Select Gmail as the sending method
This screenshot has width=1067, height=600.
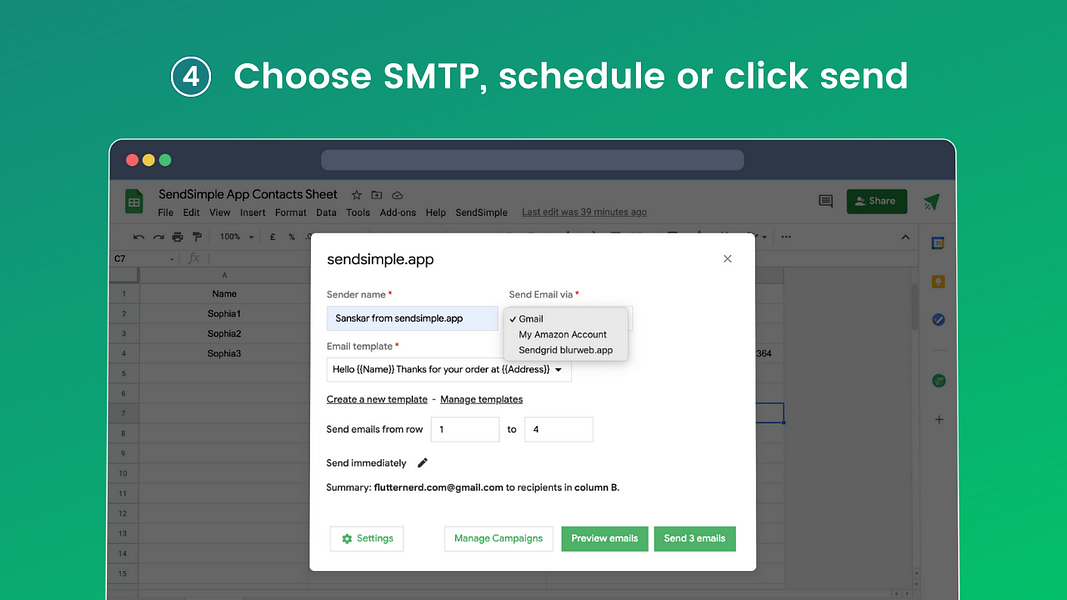[x=529, y=318]
